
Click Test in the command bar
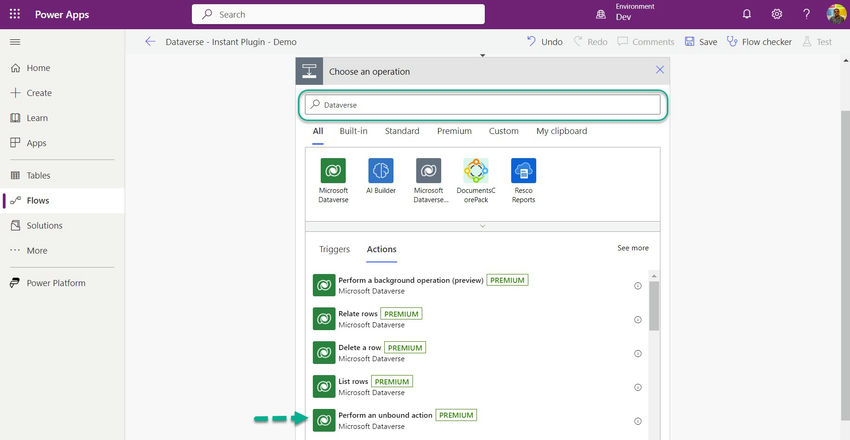[817, 42]
